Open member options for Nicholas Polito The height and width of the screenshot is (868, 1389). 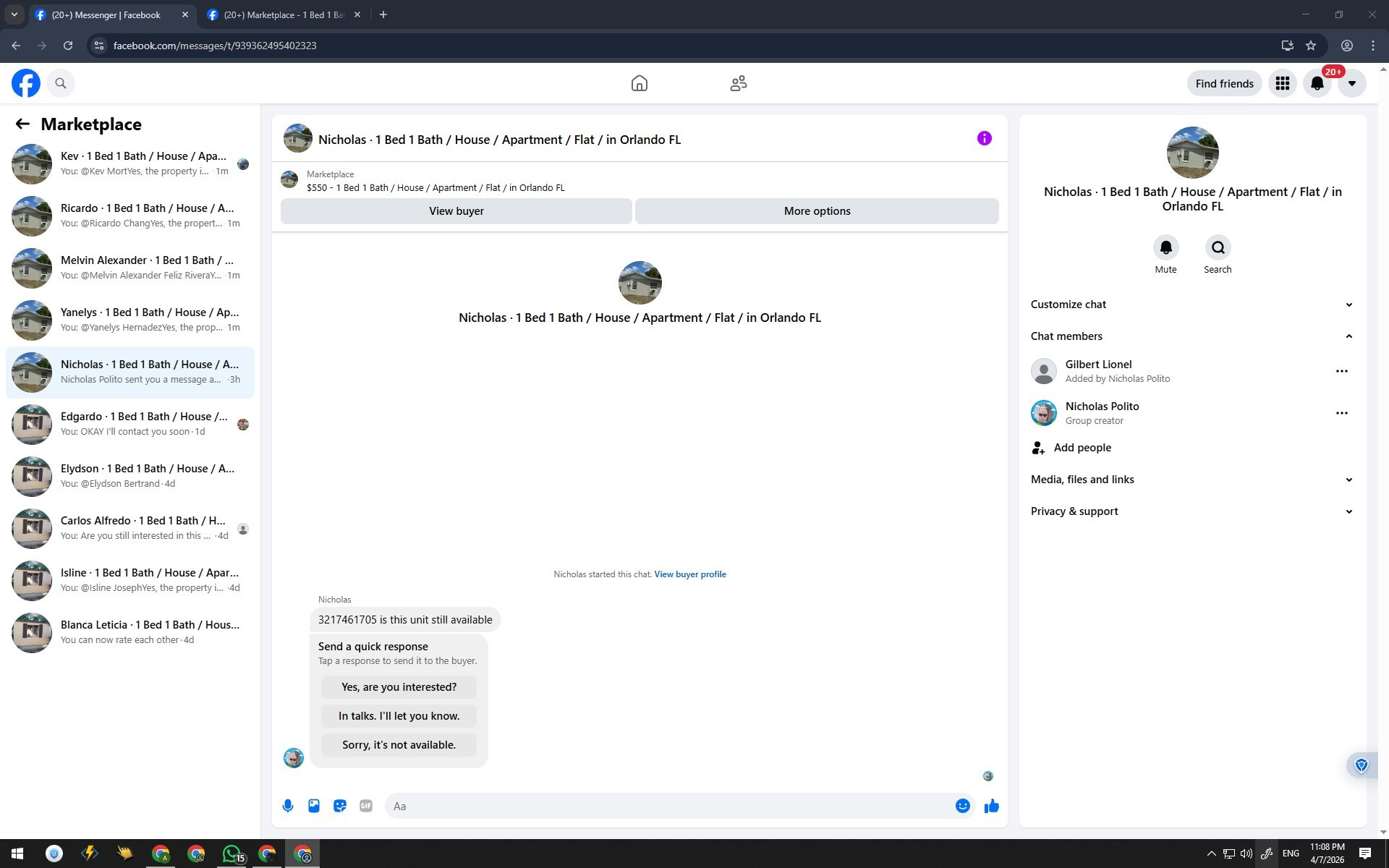1341,413
